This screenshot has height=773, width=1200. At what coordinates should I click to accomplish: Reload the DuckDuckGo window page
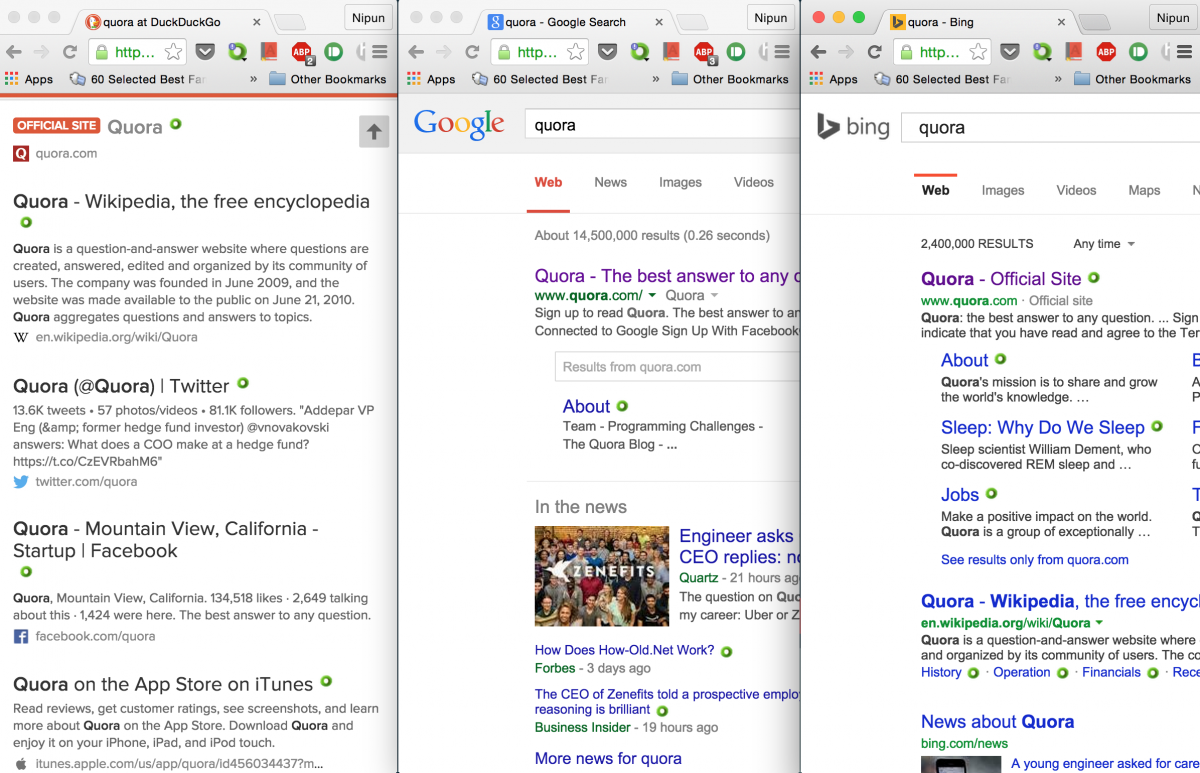click(69, 52)
